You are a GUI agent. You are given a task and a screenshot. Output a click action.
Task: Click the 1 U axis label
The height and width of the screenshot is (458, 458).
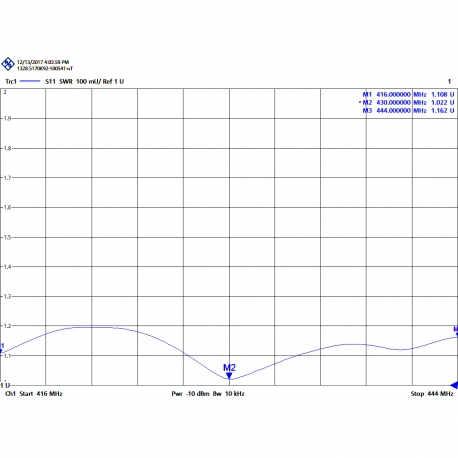(x=5, y=385)
